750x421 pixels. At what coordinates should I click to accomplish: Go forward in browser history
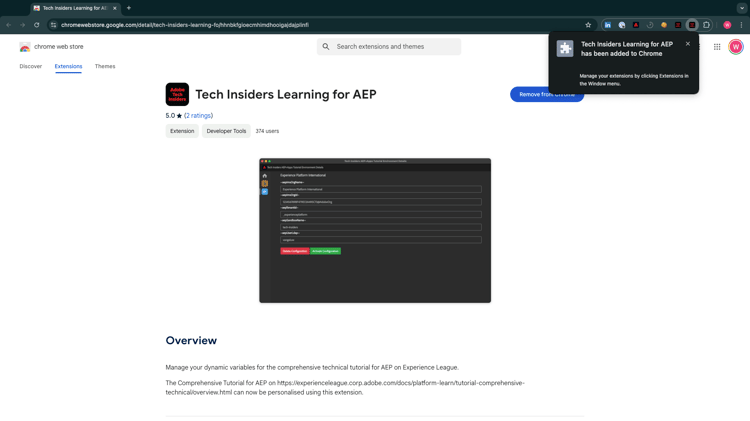22,25
